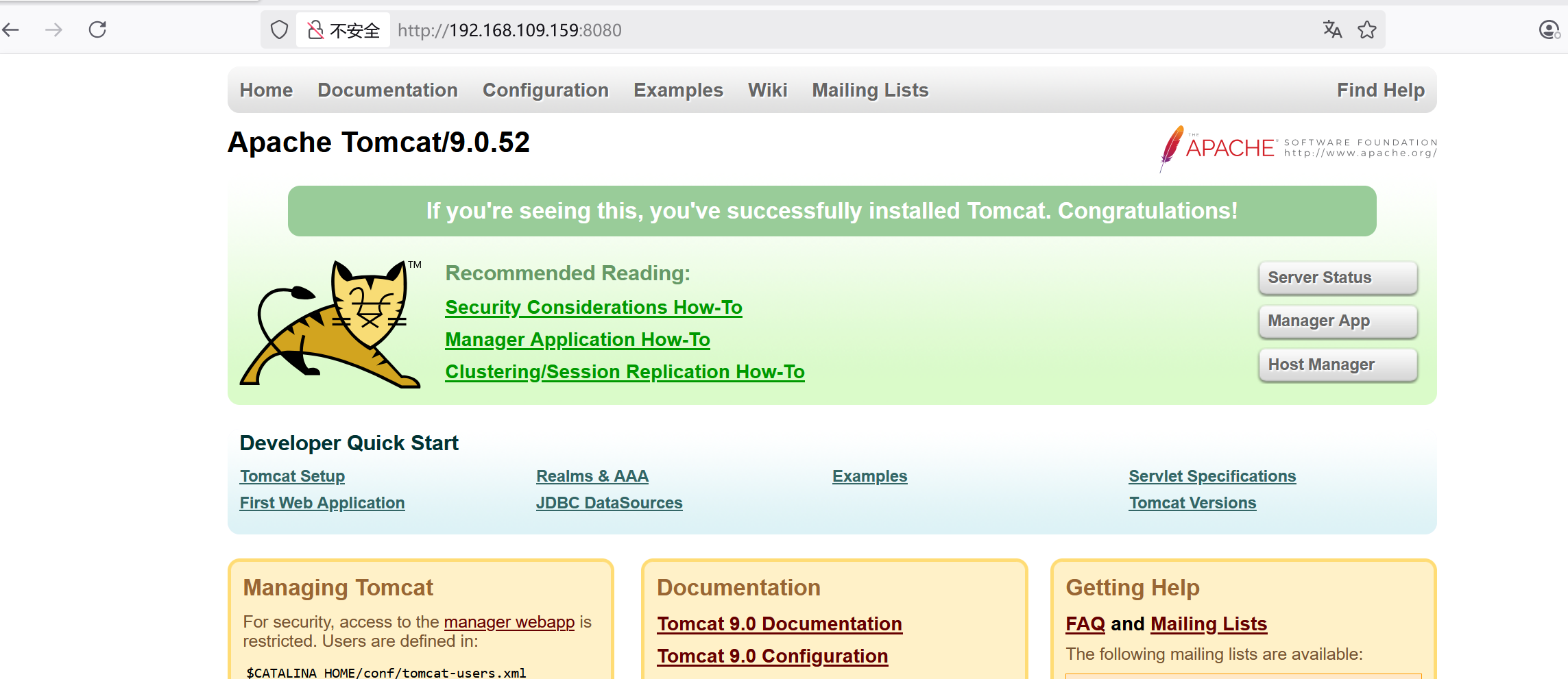The image size is (1568, 679).
Task: Open the Examples navigation item in top bar
Action: tap(678, 90)
